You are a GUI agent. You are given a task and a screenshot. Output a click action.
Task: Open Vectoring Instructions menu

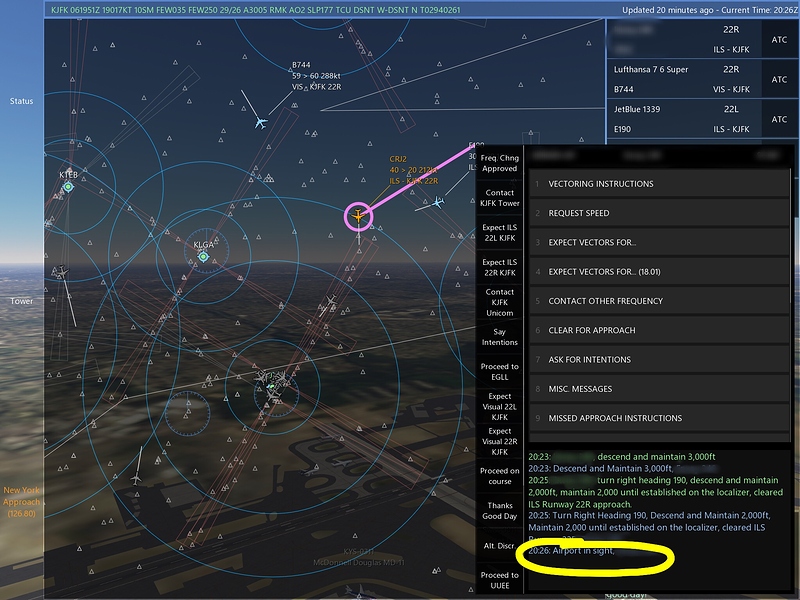tap(659, 184)
